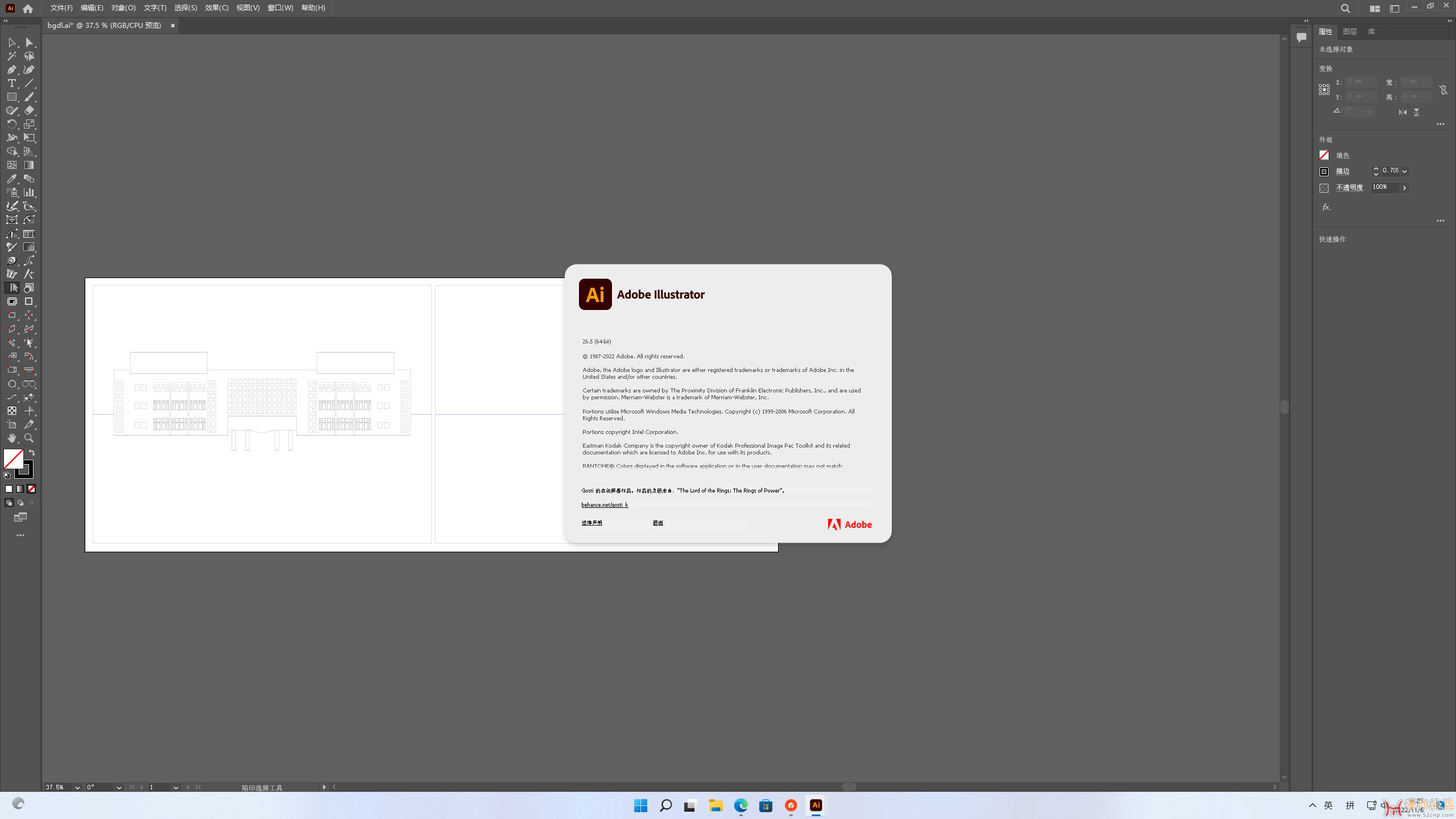Select the Perspective Grid tool
Image resolution: width=1456 pixels, height=819 pixels.
tap(29, 152)
